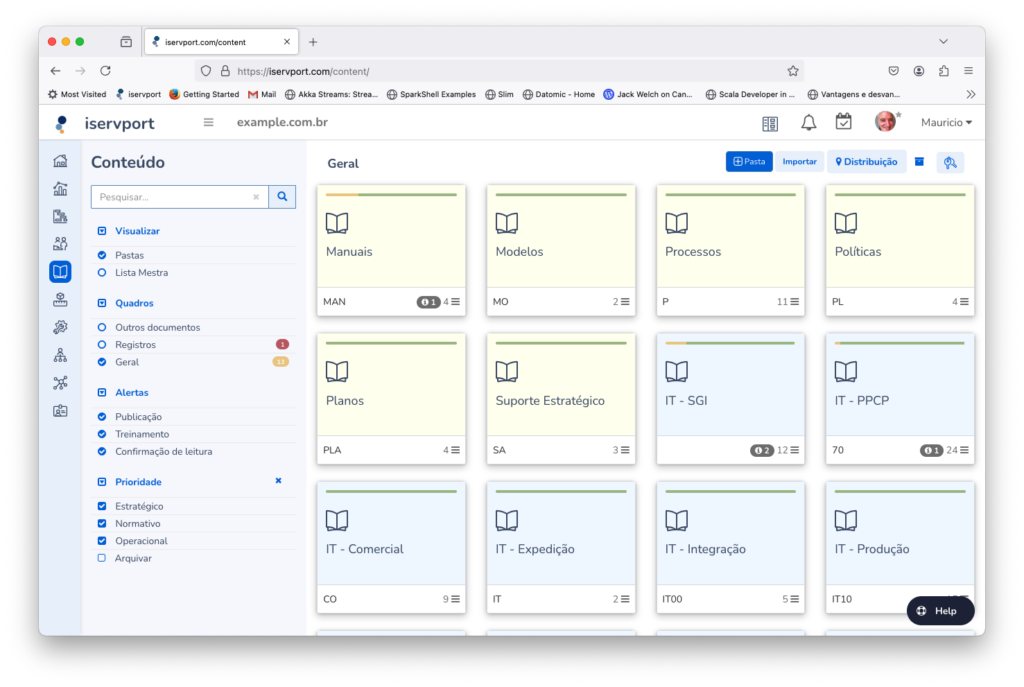
Task: Open the Datomic - Home bookmark
Action: click(558, 94)
